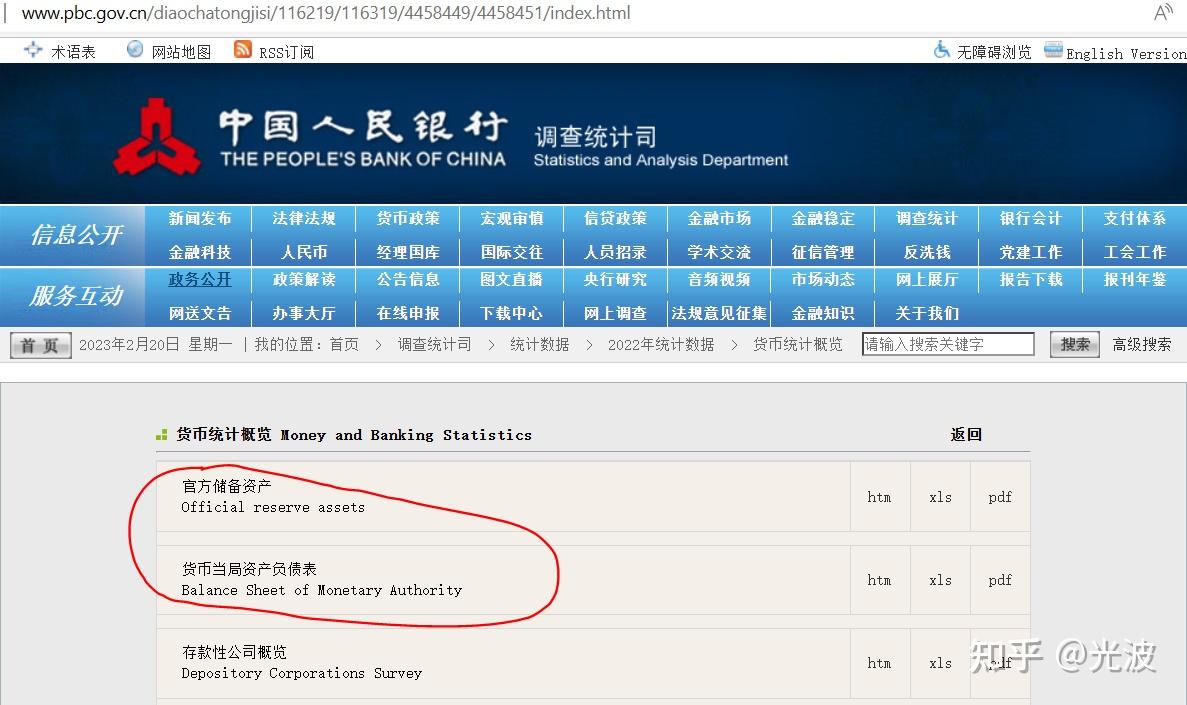1187x705 pixels.
Task: Switch to the 首页 home tab
Action: [39, 343]
